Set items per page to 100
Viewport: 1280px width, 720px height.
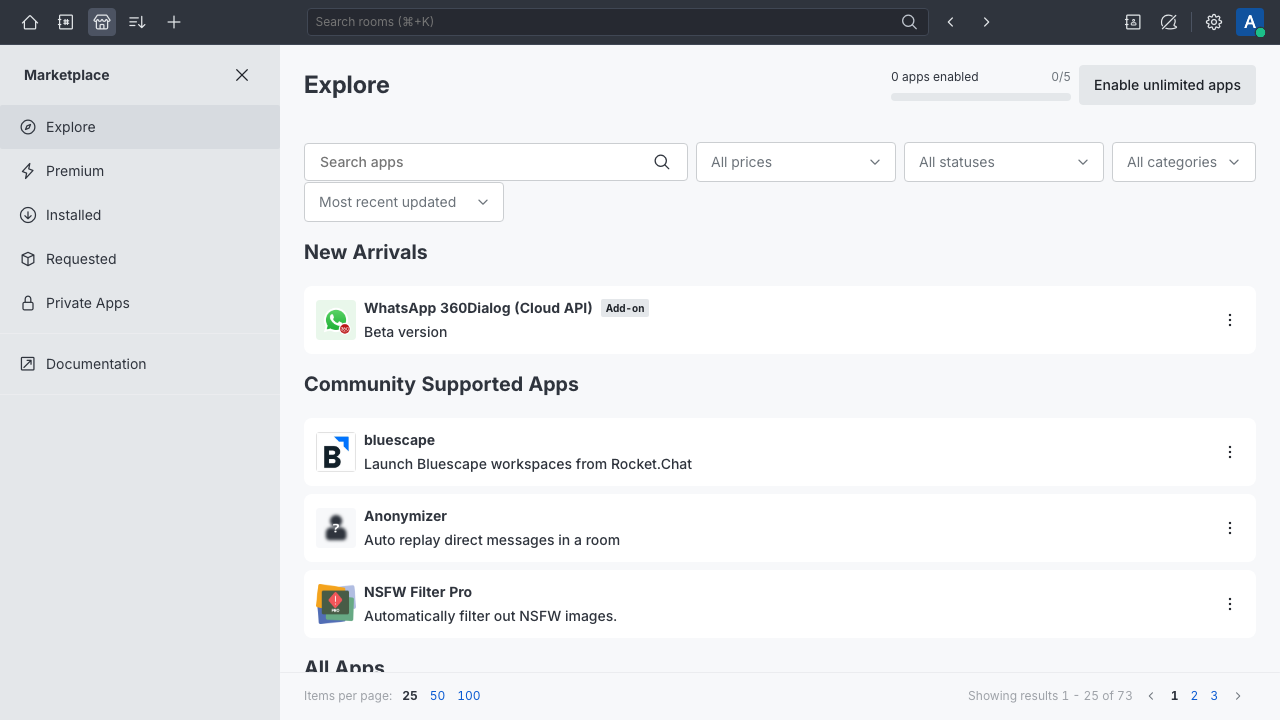point(469,696)
